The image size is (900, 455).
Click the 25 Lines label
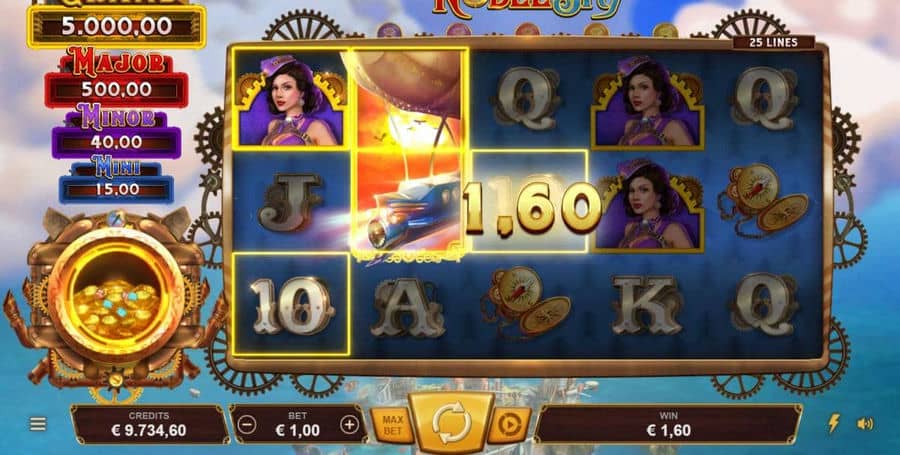click(773, 42)
